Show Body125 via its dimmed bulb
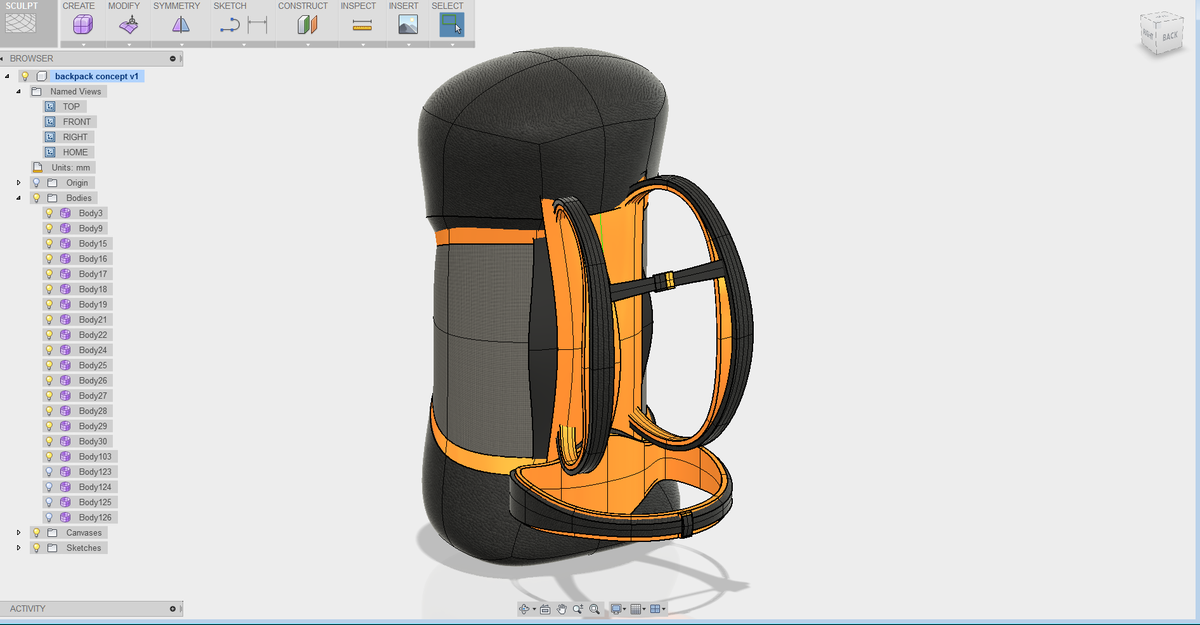Viewport: 1200px width, 625px height. [x=49, y=502]
